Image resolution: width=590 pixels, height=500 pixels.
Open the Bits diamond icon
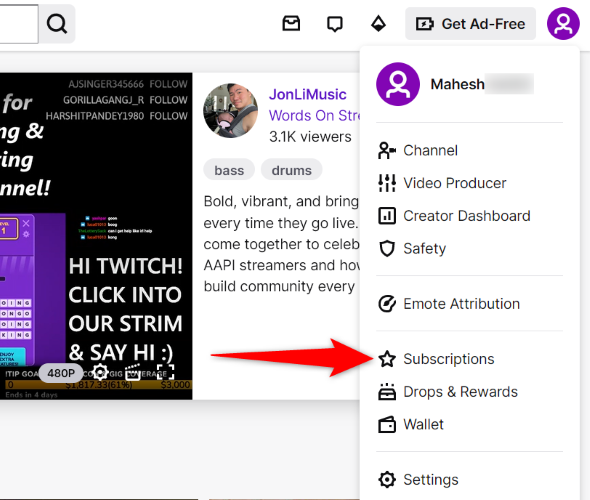(x=378, y=24)
